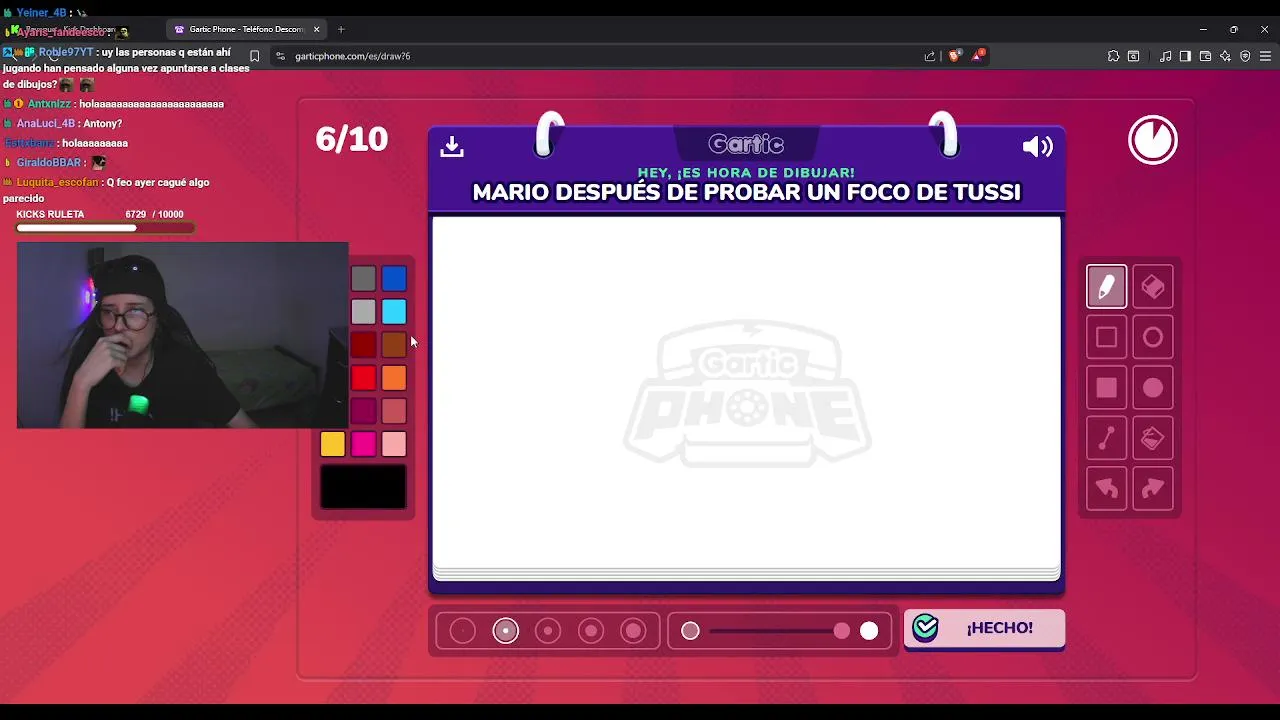Mute the Gartic sound speaker icon
The height and width of the screenshot is (720, 1280).
tap(1038, 147)
